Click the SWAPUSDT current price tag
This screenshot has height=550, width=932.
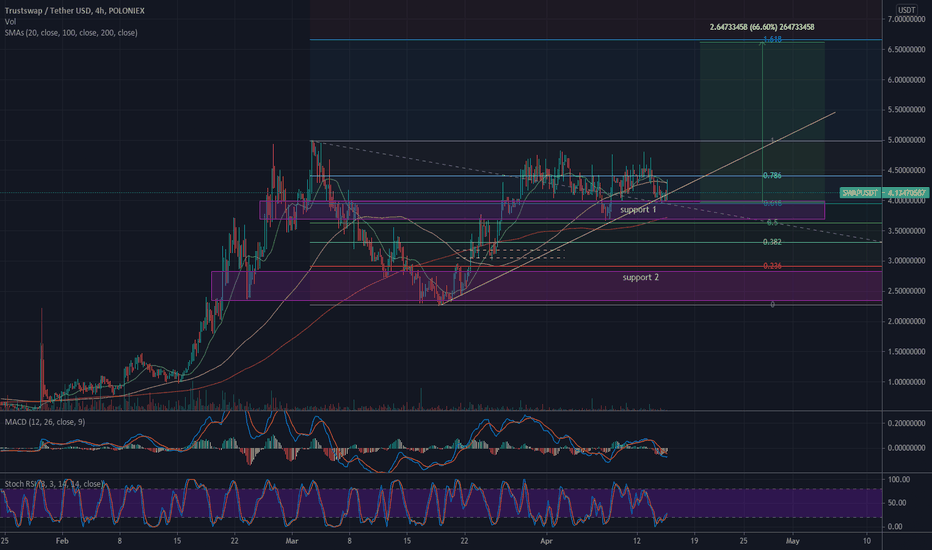pyautogui.click(x=883, y=193)
